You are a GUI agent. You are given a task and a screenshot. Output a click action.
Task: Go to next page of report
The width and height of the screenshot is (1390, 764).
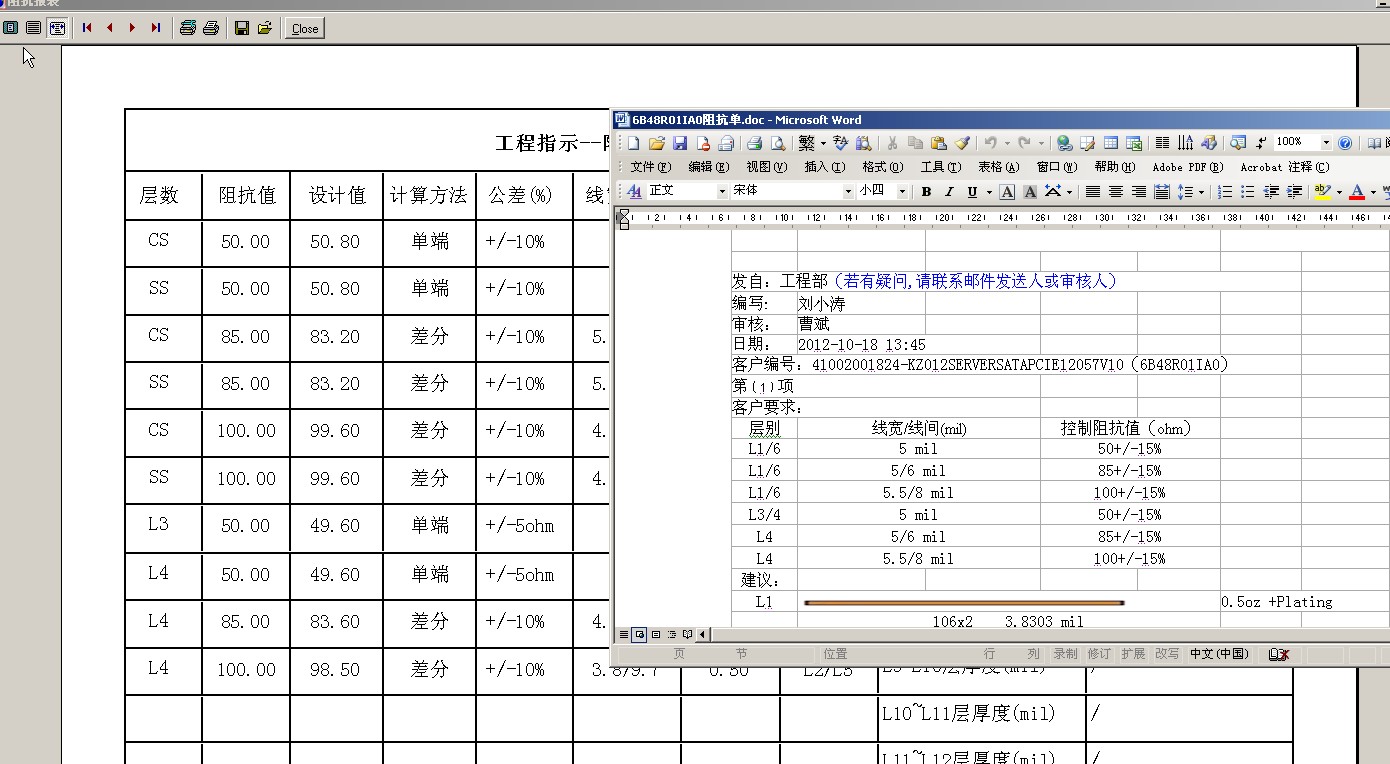133,28
